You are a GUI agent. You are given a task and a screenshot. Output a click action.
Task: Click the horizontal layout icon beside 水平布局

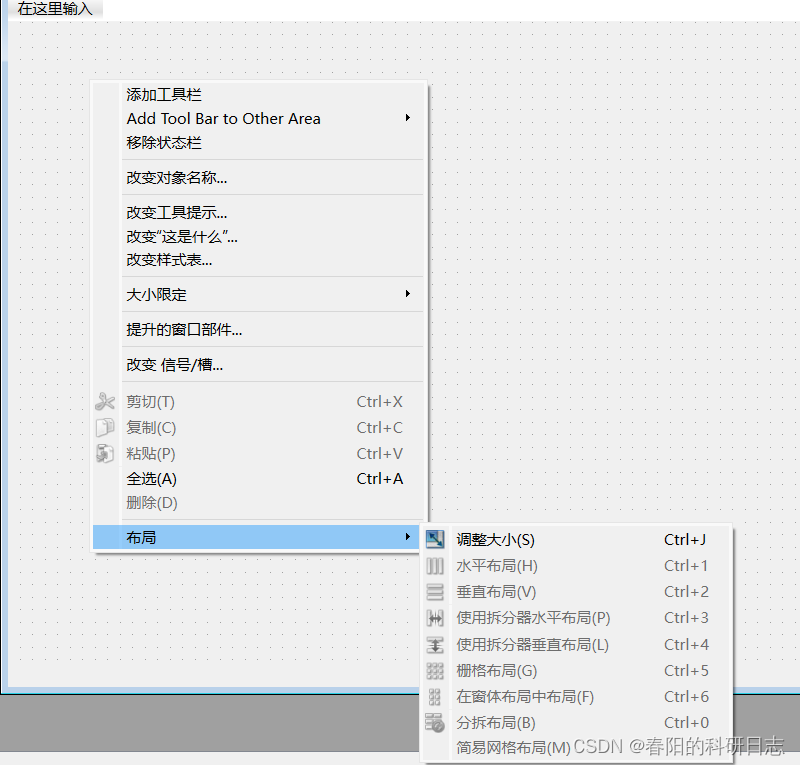click(x=435, y=565)
